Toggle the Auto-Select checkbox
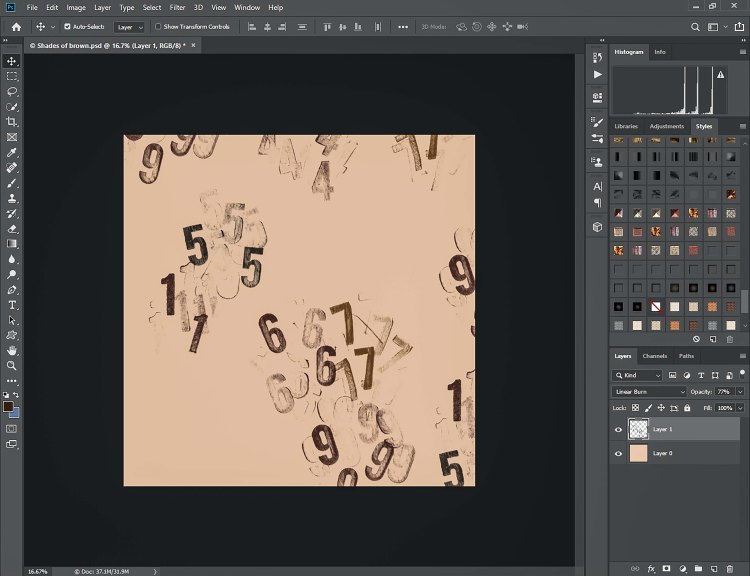The width and height of the screenshot is (750, 576). 67,27
